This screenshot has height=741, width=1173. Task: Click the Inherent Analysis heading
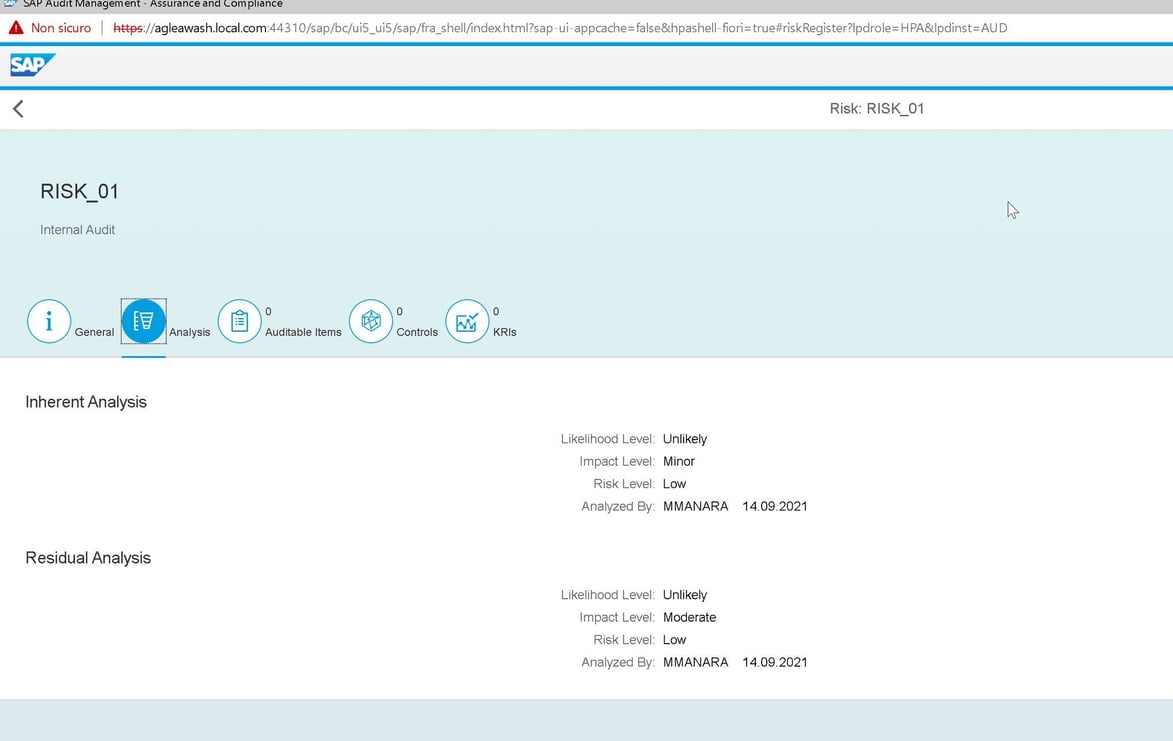pos(85,402)
